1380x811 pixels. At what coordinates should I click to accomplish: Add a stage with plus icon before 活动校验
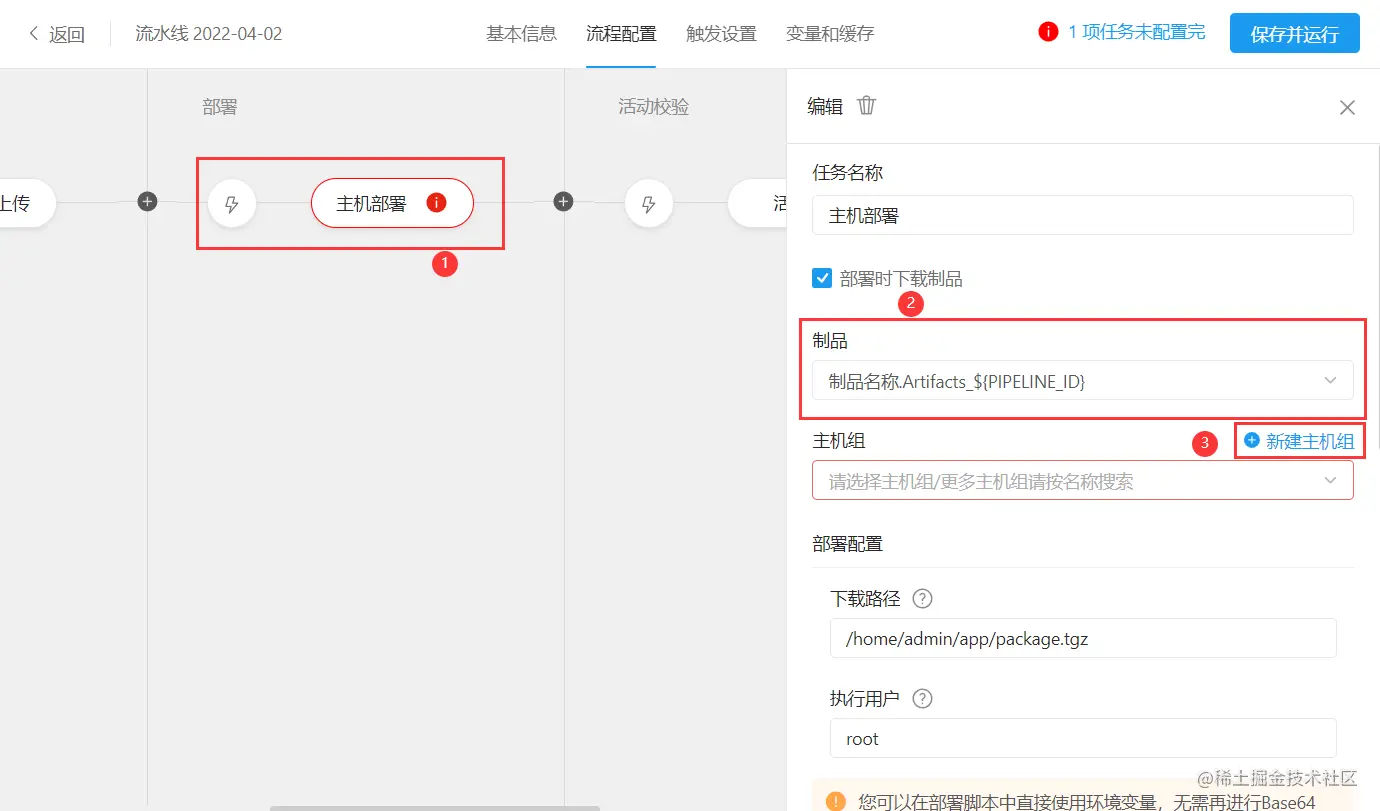click(x=563, y=201)
